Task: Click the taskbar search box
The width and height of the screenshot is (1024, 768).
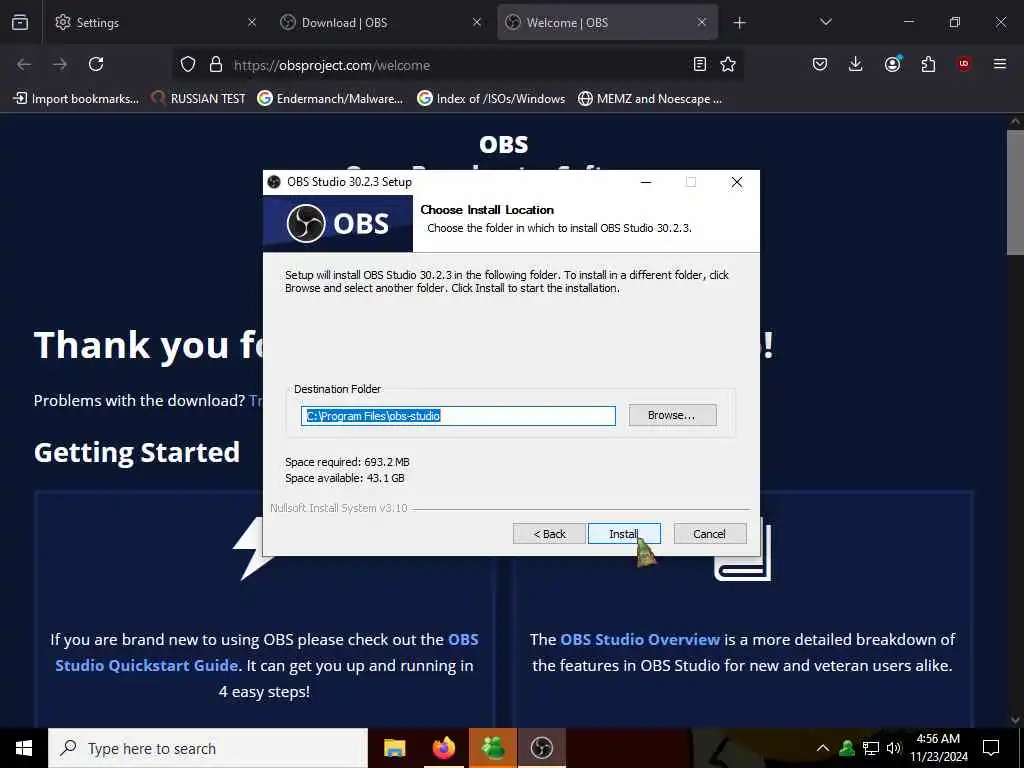Action: [208, 748]
